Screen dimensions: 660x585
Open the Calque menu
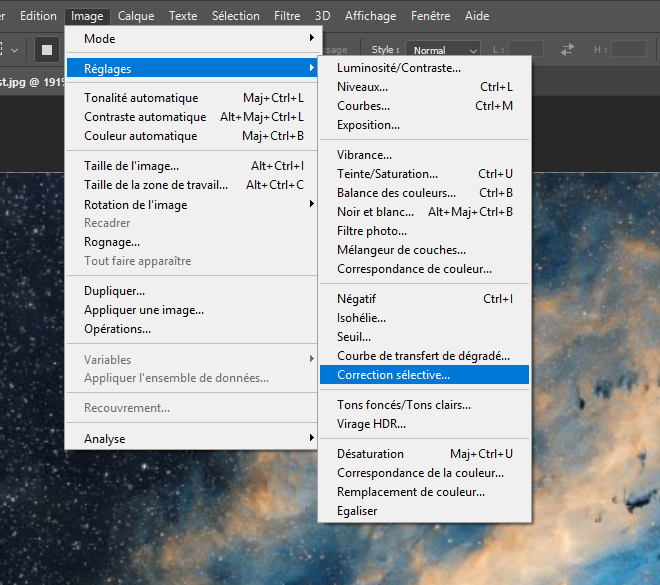click(x=136, y=16)
